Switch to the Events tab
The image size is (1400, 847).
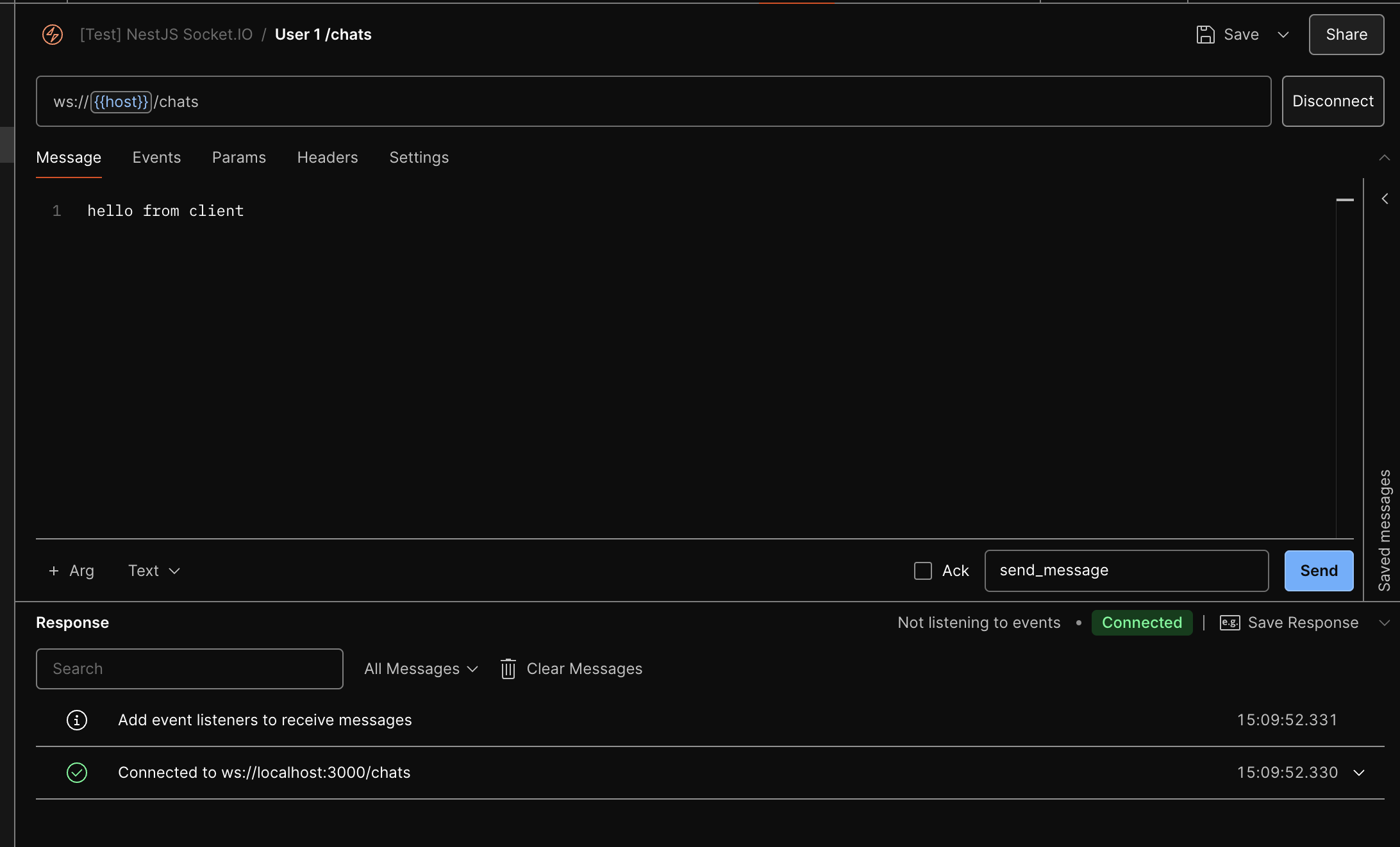click(156, 158)
